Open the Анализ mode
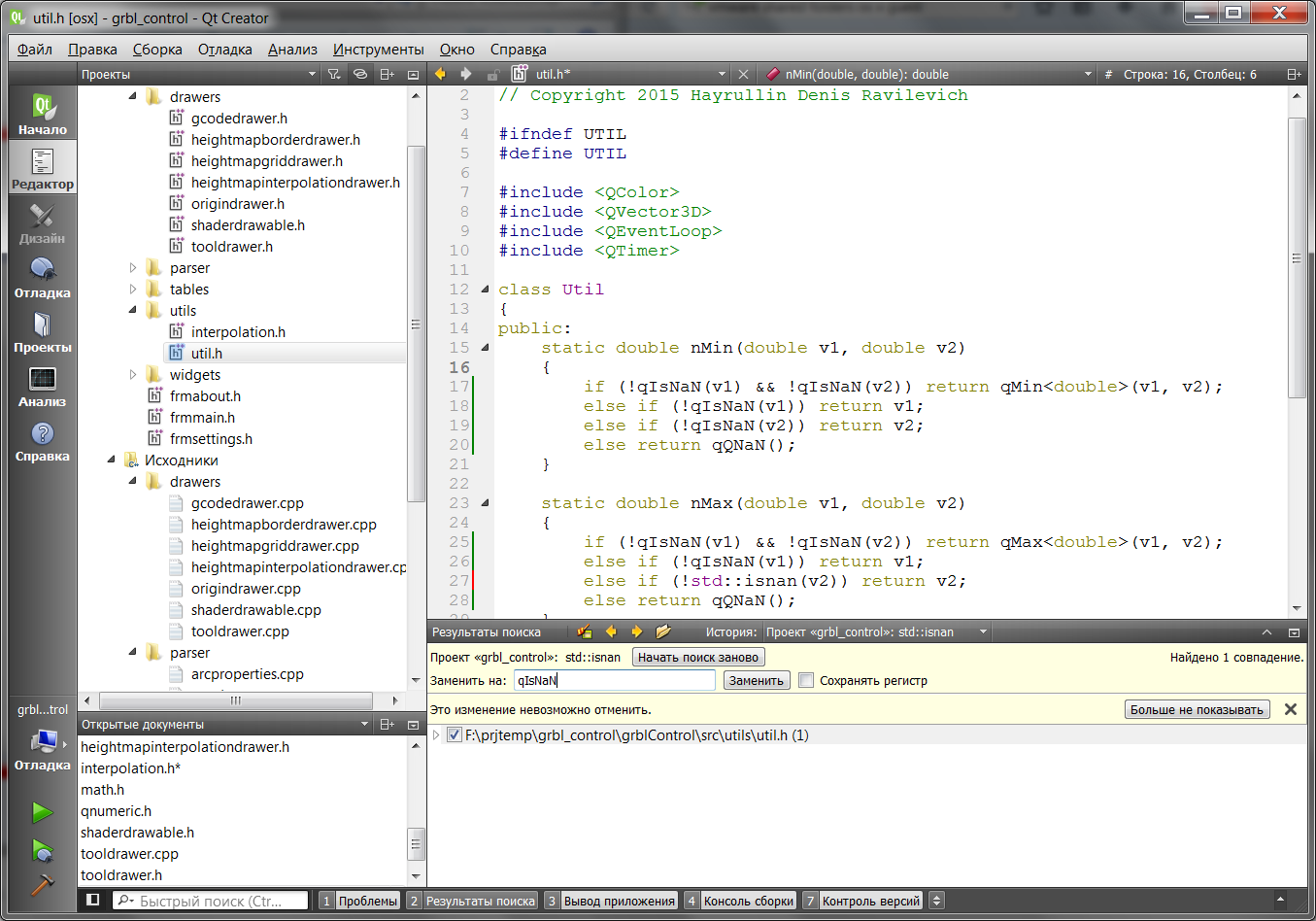 43,387
